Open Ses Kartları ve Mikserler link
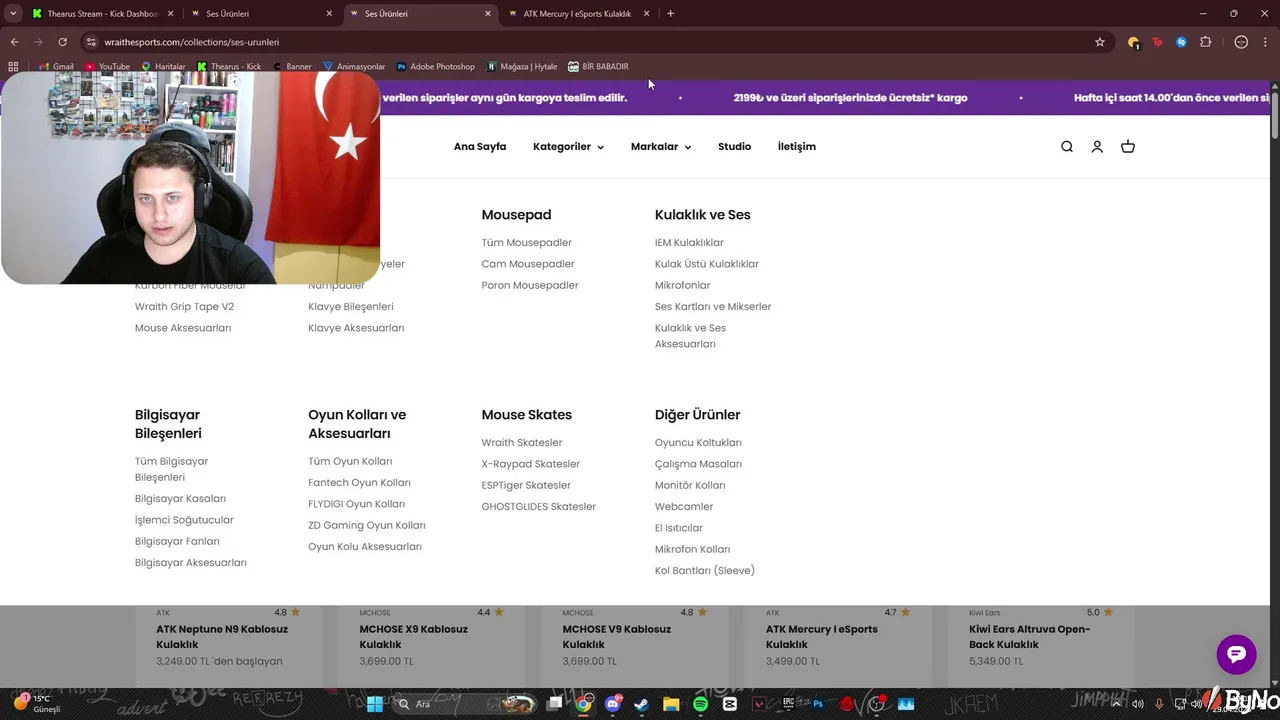The image size is (1280, 720). click(713, 307)
